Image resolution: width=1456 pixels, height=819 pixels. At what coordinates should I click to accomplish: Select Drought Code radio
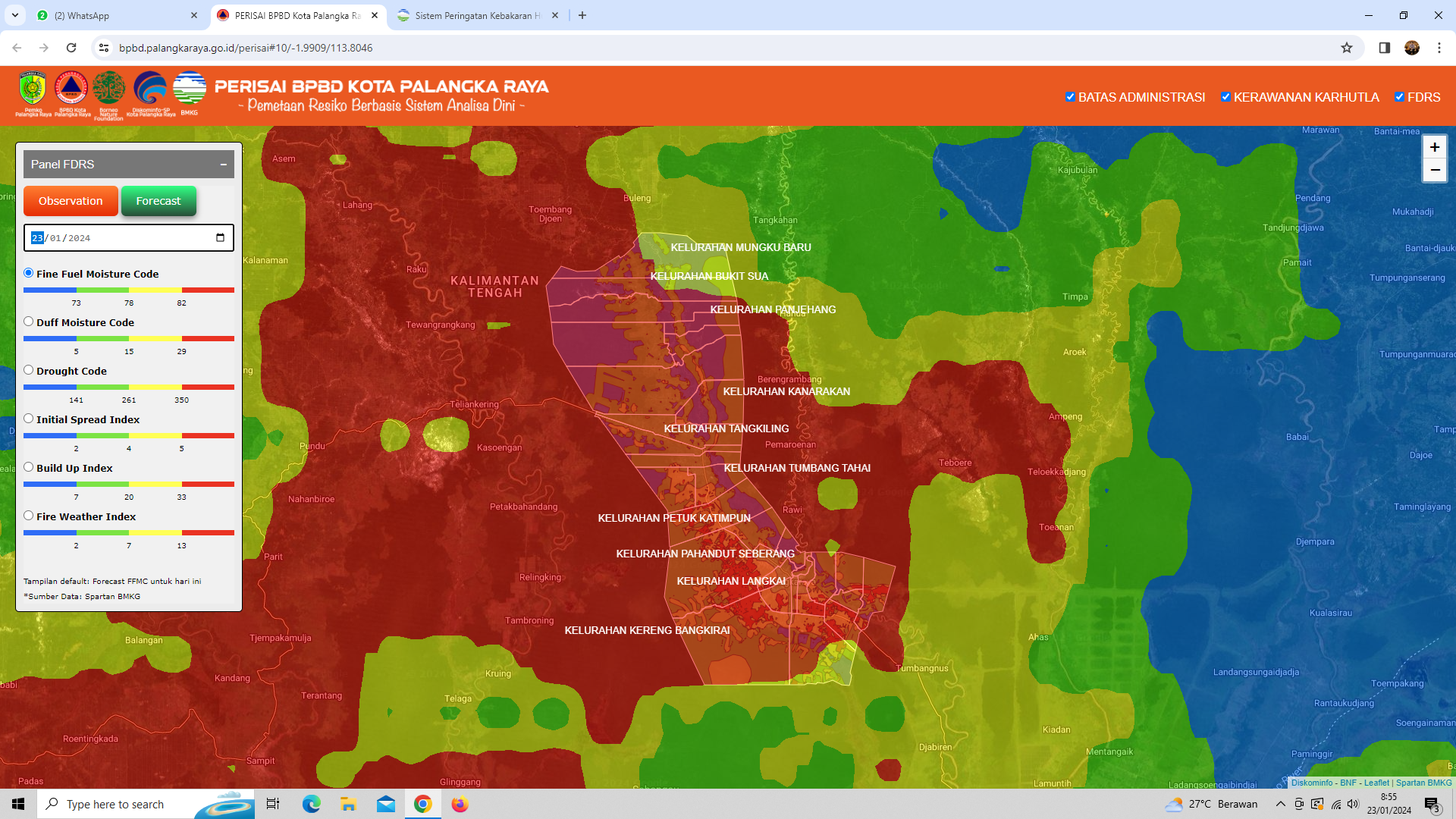coord(28,370)
